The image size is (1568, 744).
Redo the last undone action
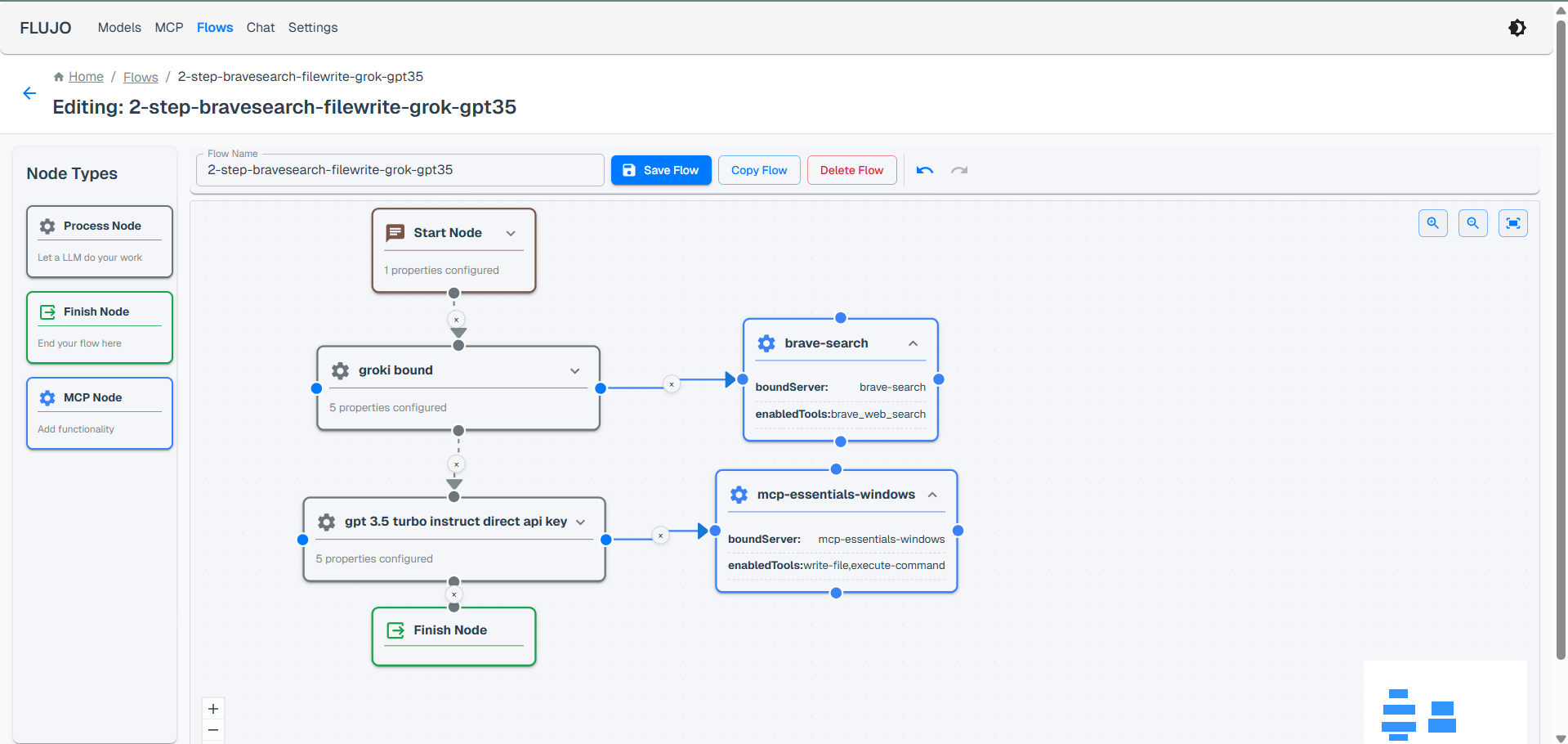pyautogui.click(x=959, y=170)
